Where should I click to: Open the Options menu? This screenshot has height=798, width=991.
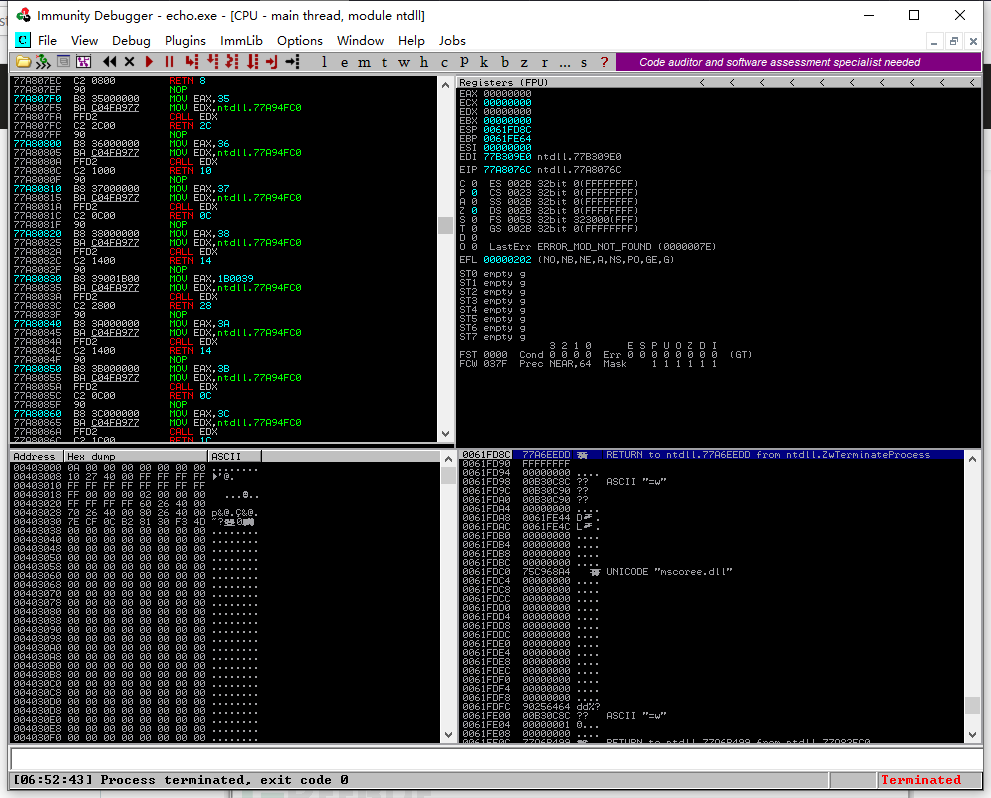pos(300,40)
